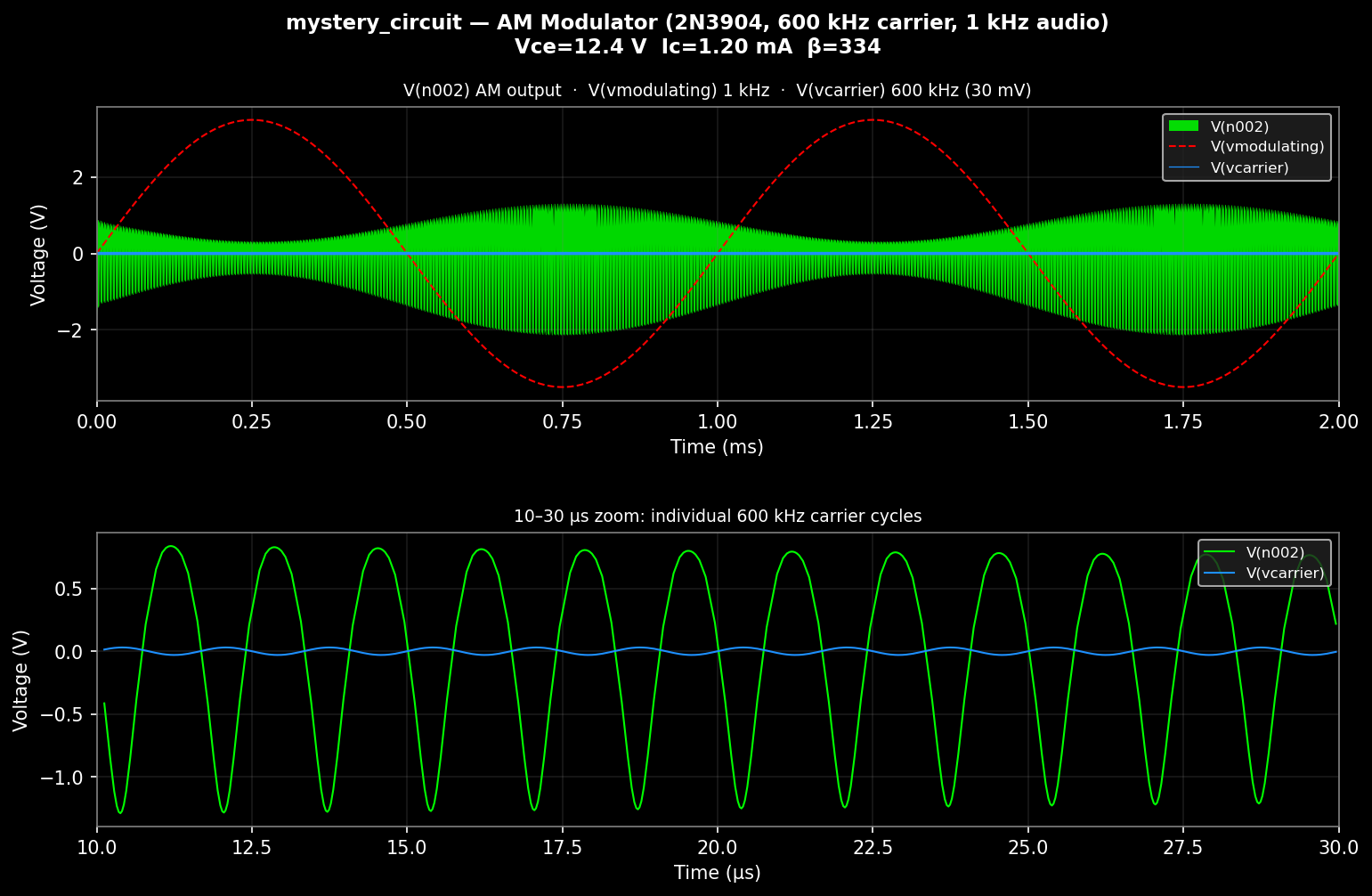Click the red modulating trough at 0.75 ms

coord(562,387)
